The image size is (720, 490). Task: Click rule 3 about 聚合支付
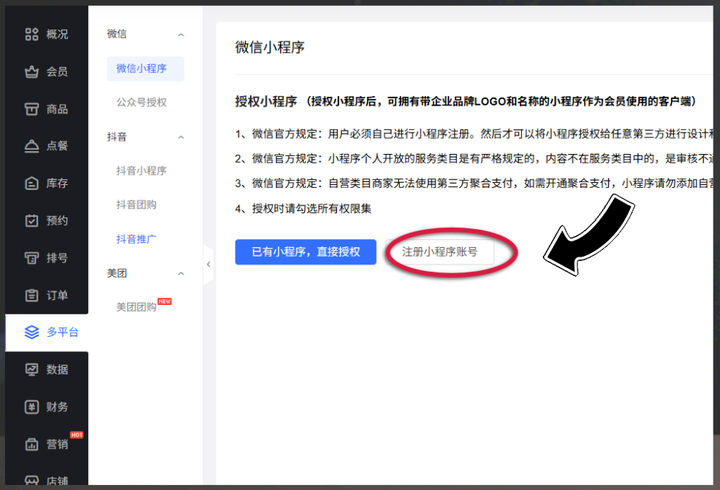[474, 184]
